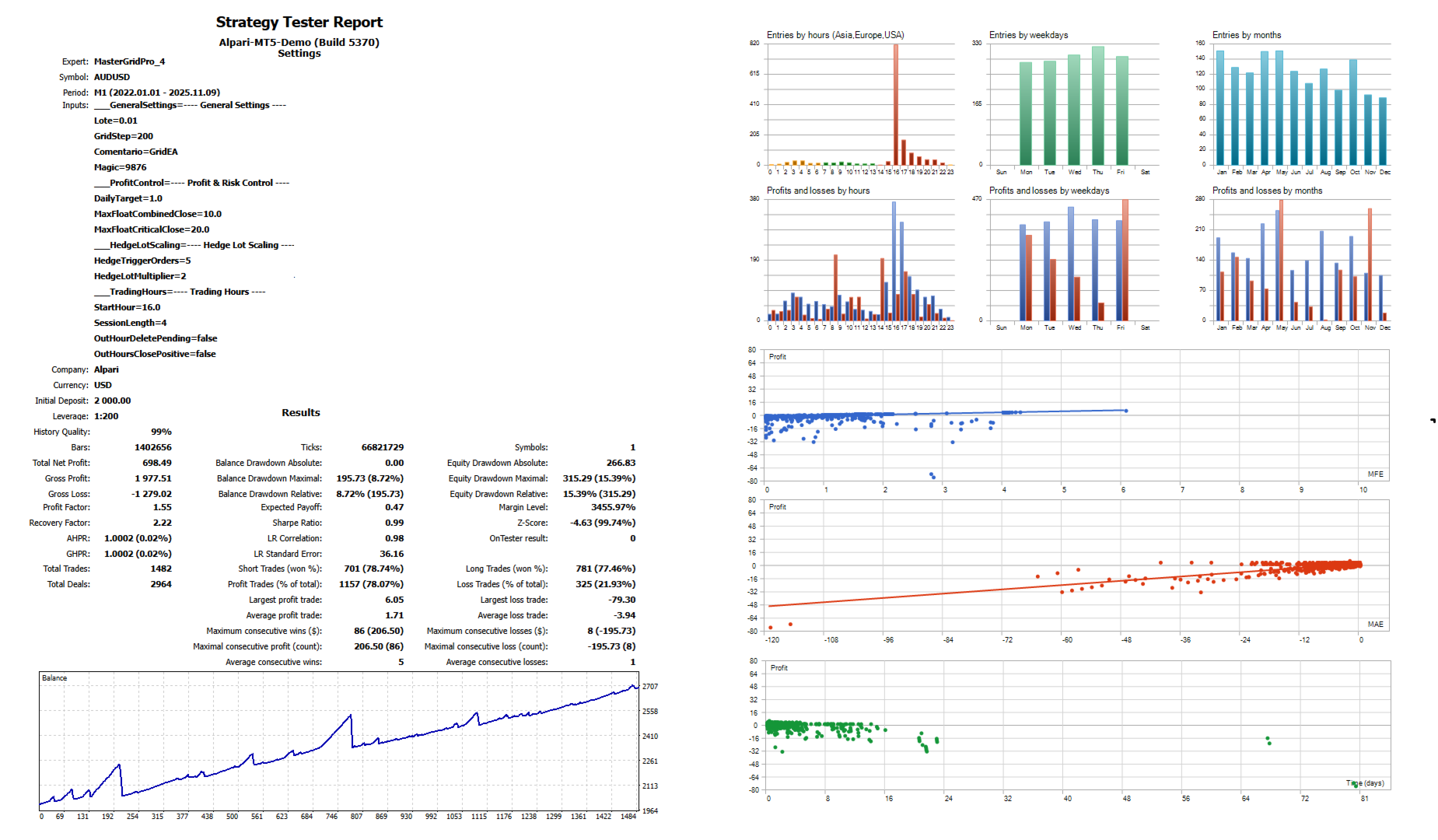Select the Leverage value 1:200
This screenshot has width=1438, height=840.
tap(107, 416)
